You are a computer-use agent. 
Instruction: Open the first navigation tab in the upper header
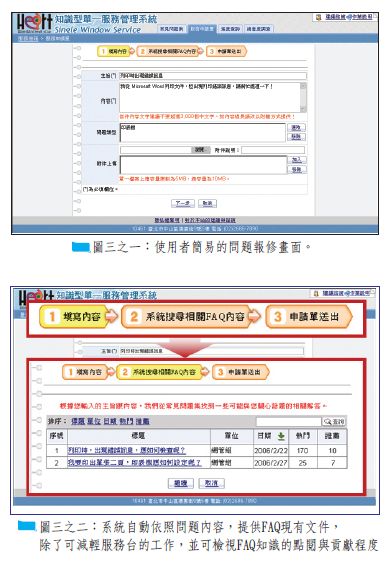tap(172, 29)
